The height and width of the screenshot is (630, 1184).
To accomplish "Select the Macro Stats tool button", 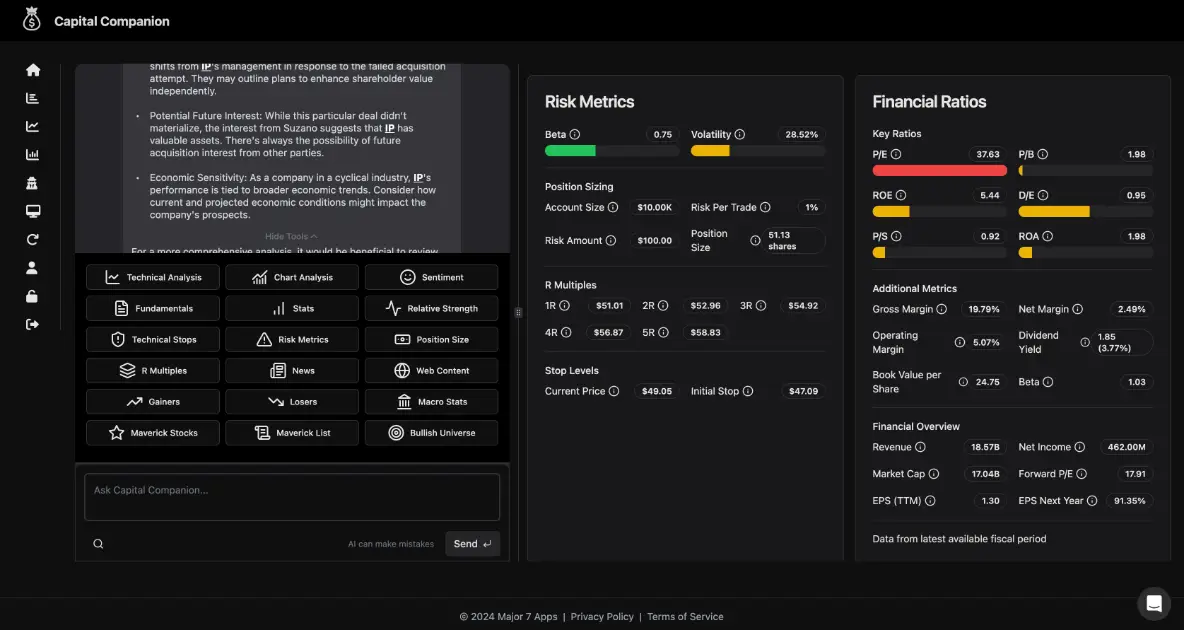I will tap(431, 402).
